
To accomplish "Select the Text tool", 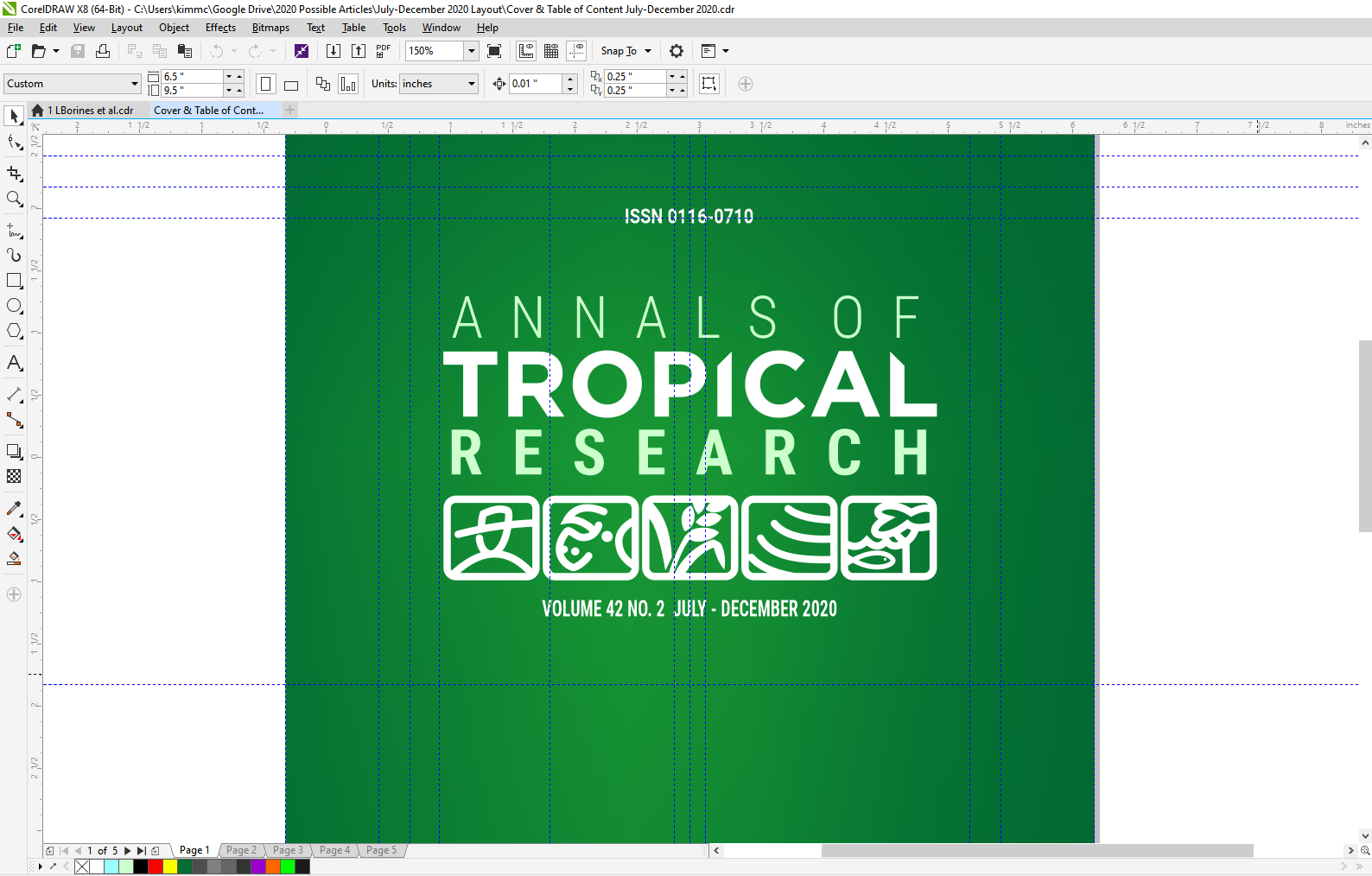I will [x=14, y=363].
